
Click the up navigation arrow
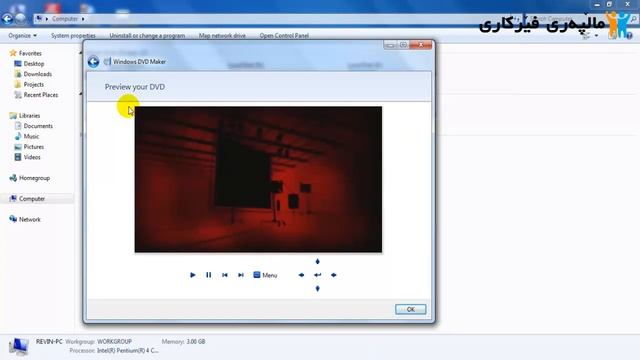pyautogui.click(x=318, y=261)
